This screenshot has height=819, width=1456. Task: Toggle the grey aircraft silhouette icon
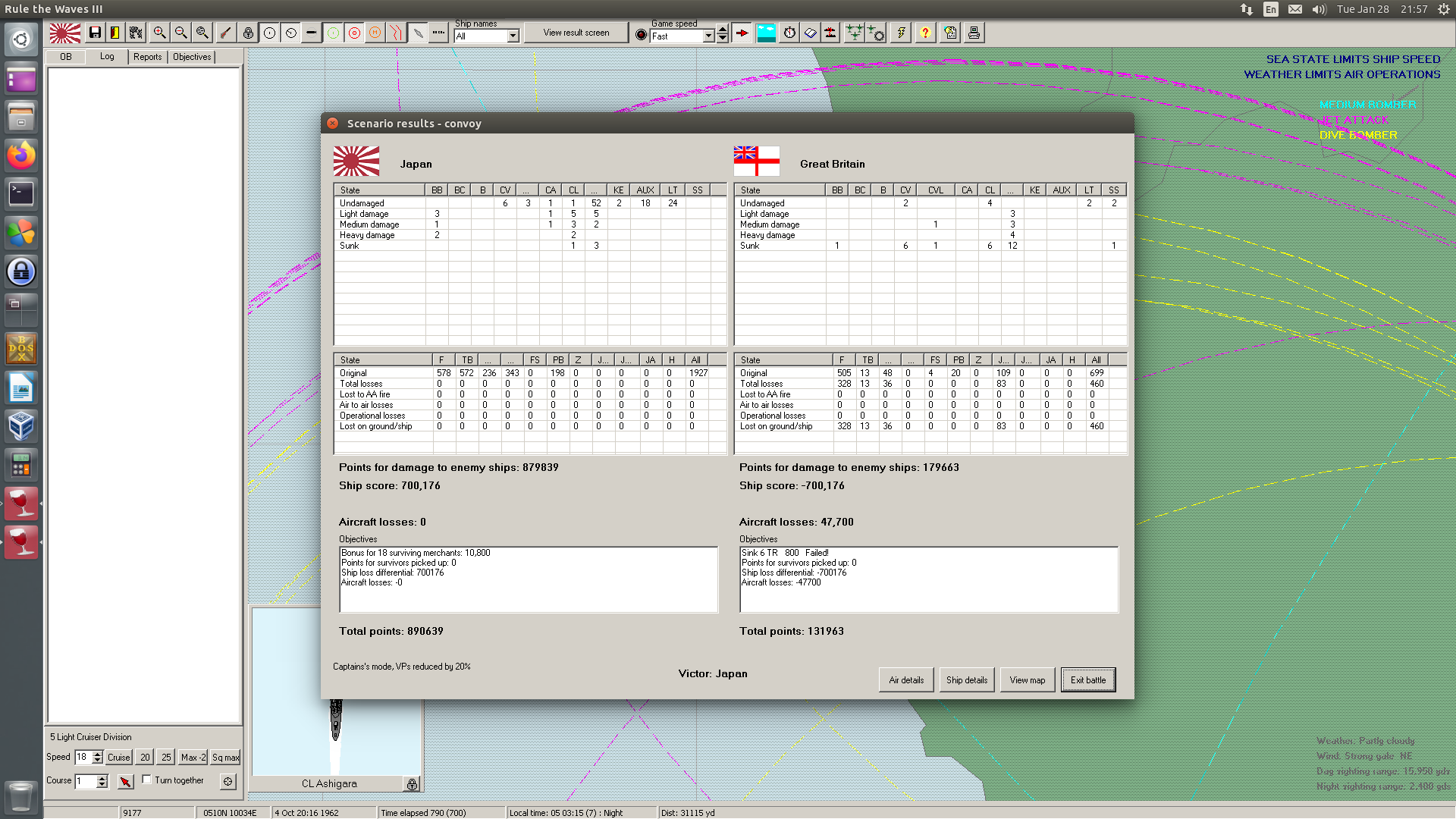[418, 33]
